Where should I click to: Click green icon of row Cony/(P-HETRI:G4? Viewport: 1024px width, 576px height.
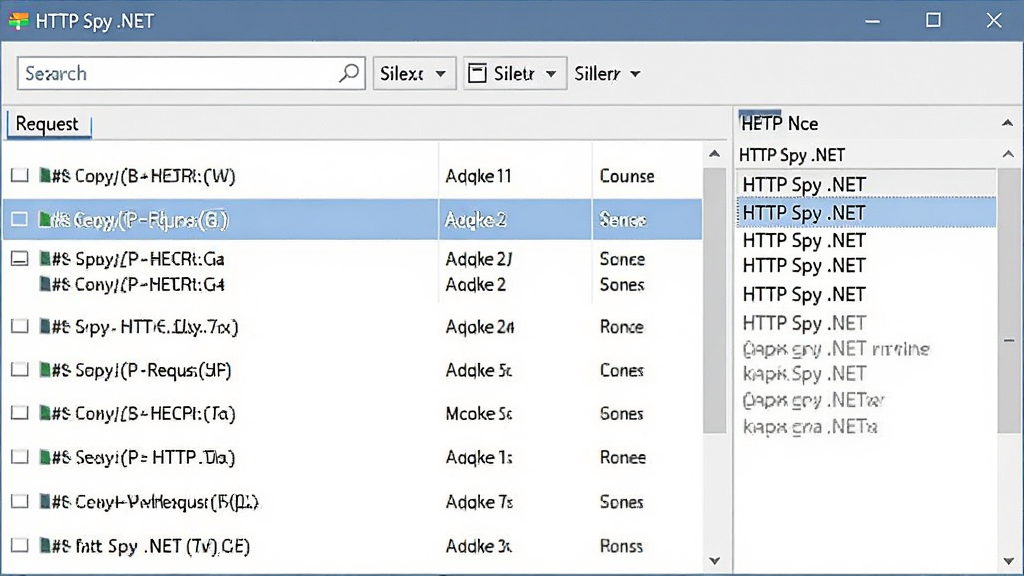click(44, 284)
